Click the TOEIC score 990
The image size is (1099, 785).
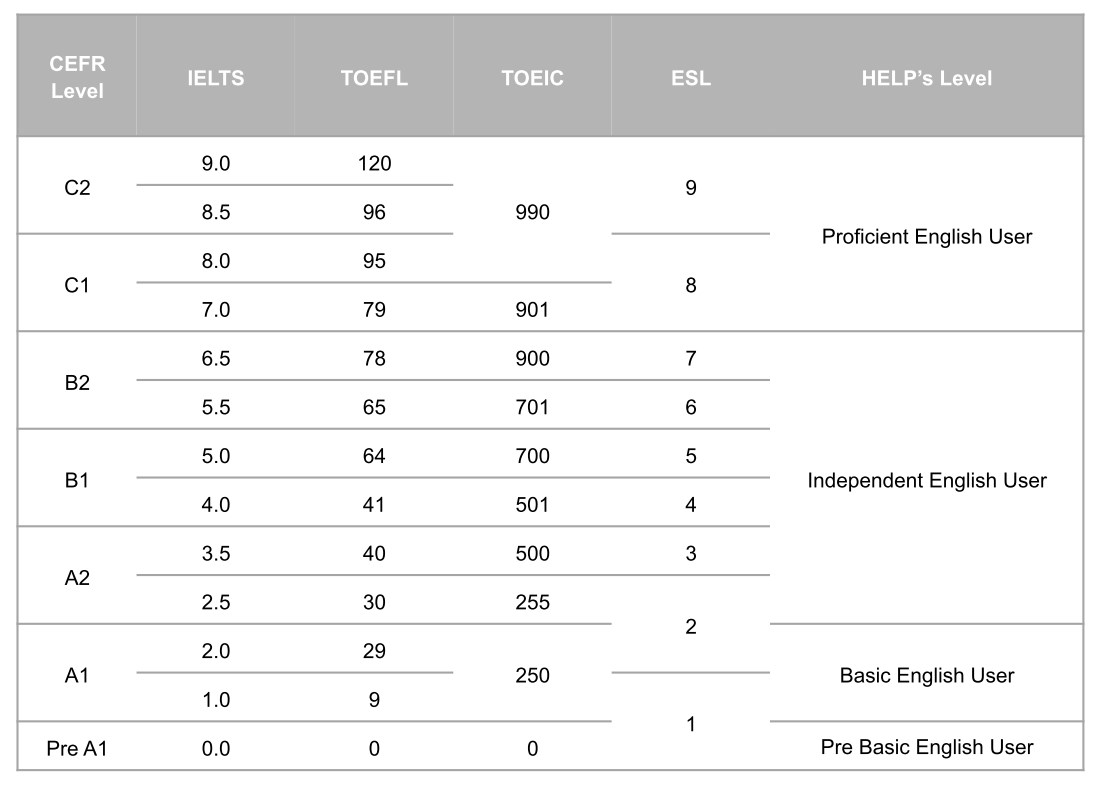[x=533, y=212]
